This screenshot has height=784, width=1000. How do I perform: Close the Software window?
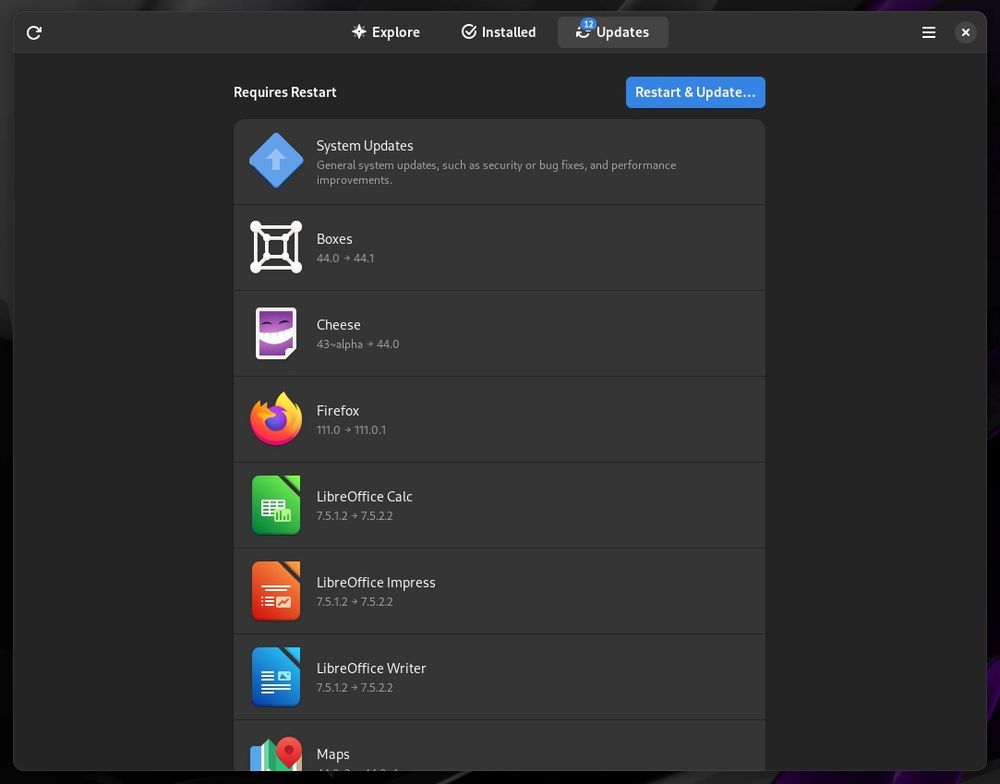tap(965, 33)
